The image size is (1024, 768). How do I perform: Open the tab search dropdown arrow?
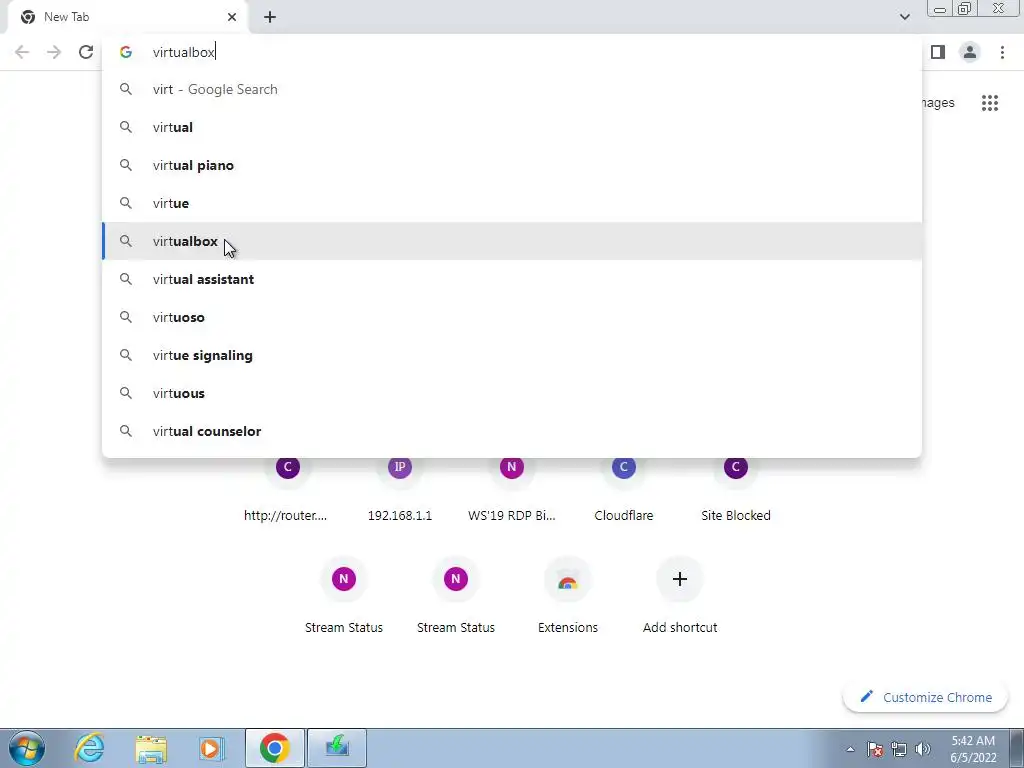coord(904,17)
